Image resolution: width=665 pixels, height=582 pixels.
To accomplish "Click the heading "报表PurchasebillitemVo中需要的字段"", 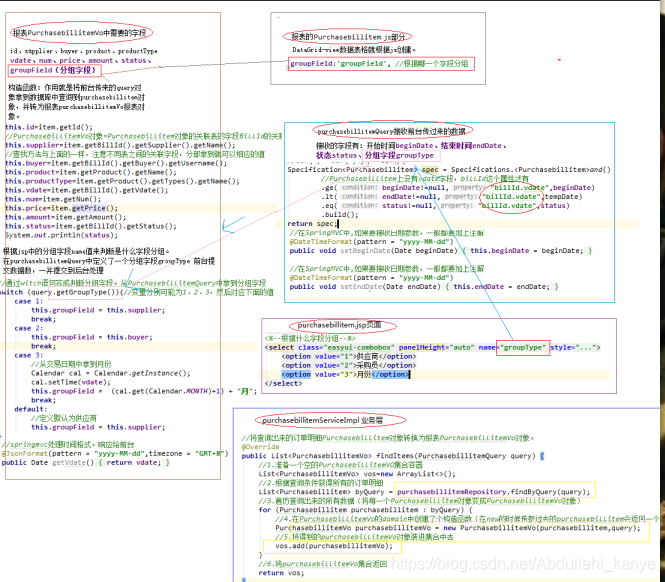I will coord(80,33).
